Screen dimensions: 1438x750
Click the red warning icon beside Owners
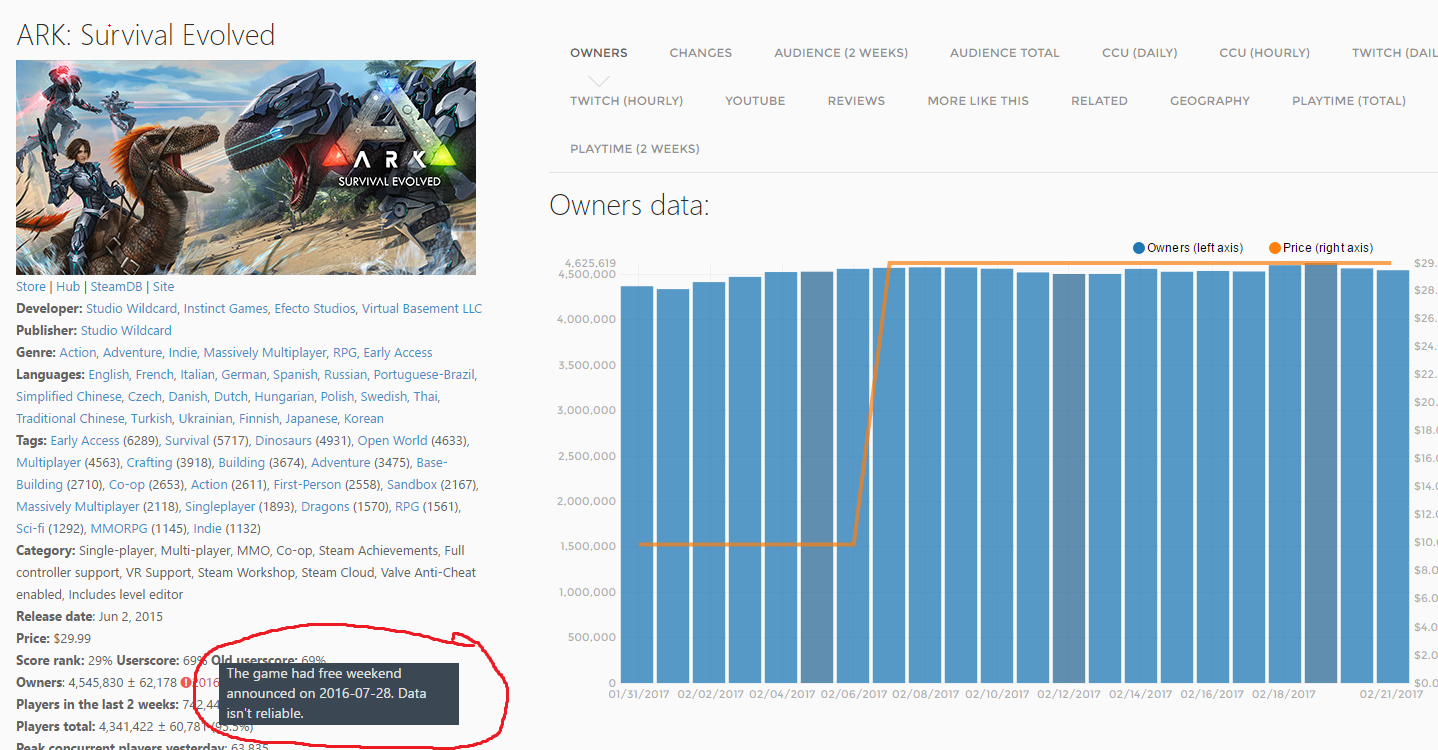pyautogui.click(x=186, y=683)
